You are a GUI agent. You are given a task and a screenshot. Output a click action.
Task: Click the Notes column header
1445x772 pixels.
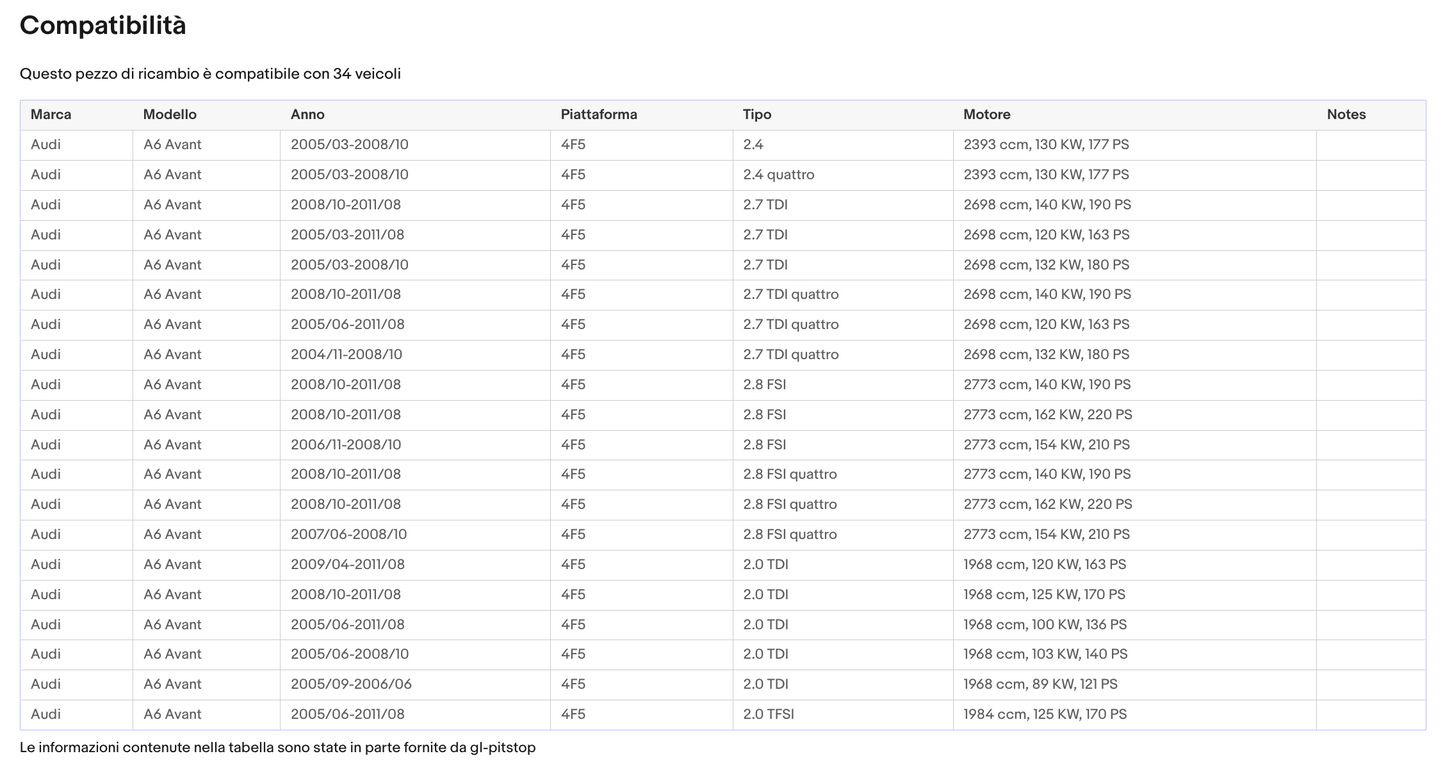[x=1346, y=115]
